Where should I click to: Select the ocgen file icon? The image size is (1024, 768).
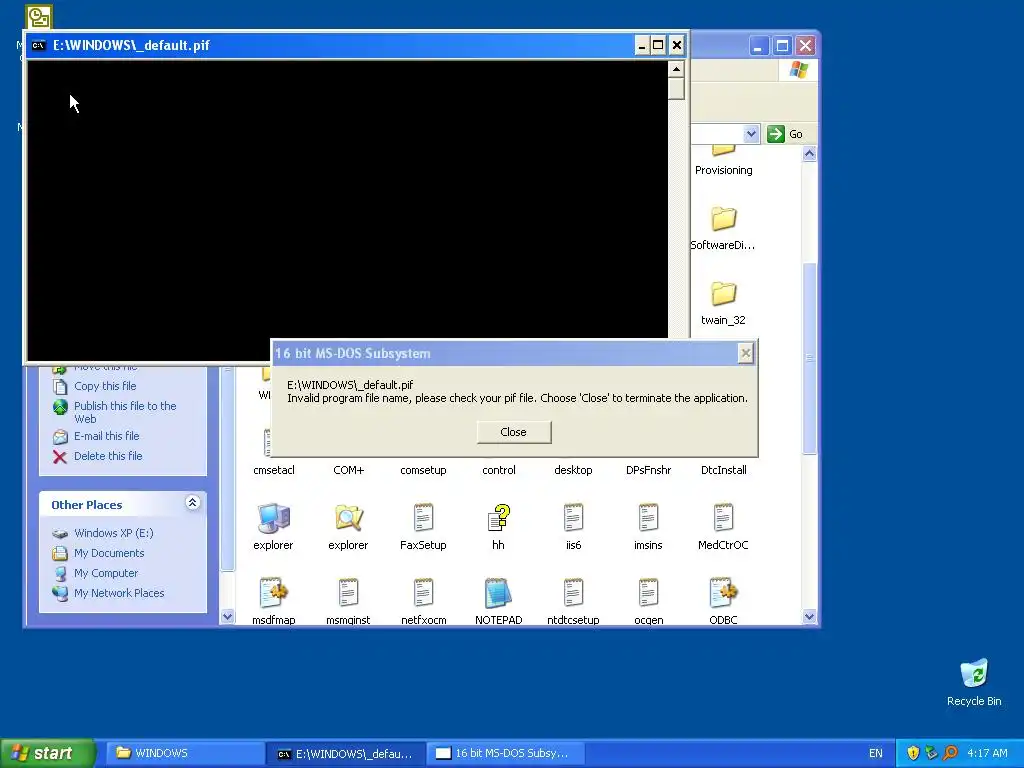(648, 594)
